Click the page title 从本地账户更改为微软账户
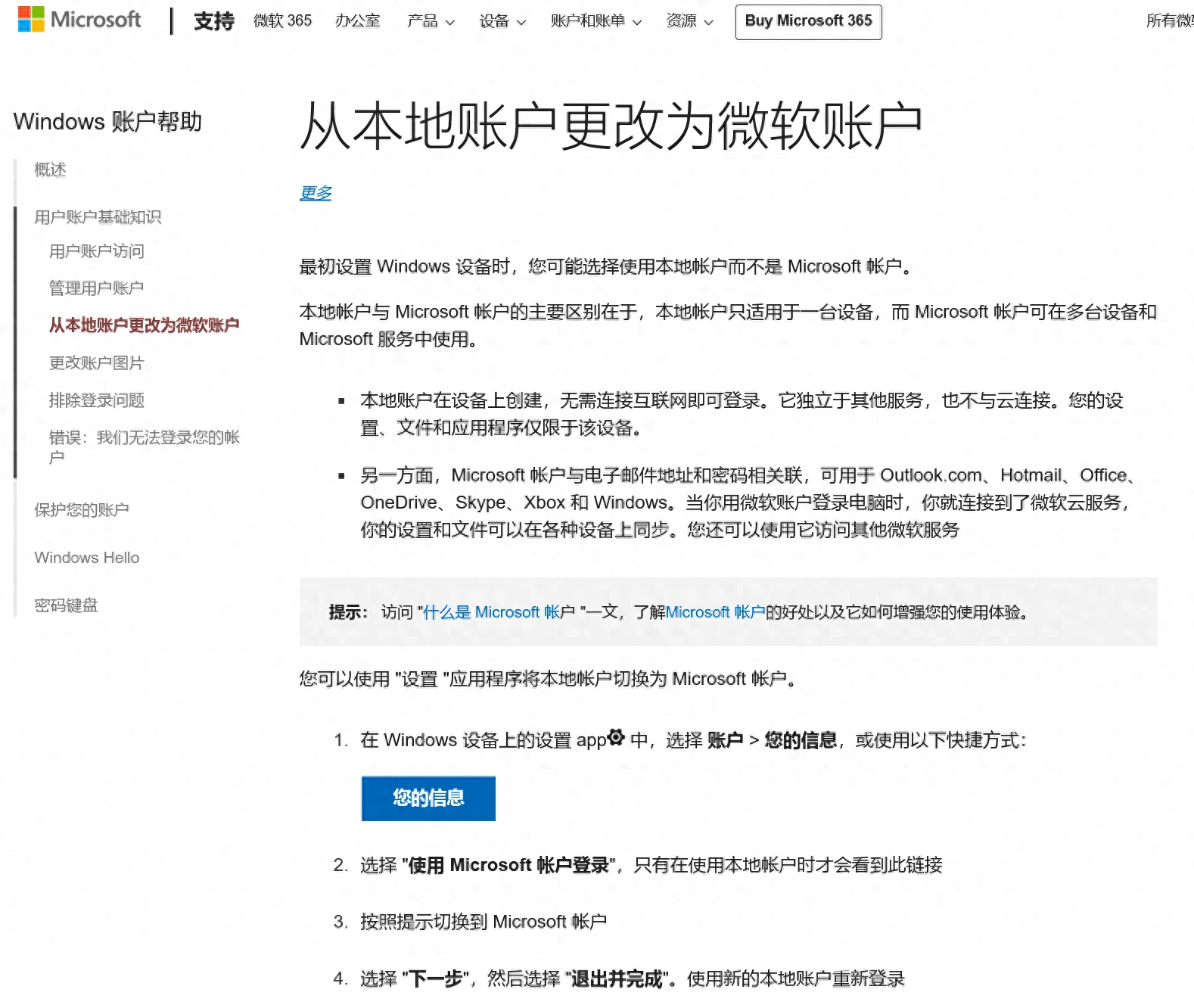1194x1008 pixels. click(x=611, y=126)
